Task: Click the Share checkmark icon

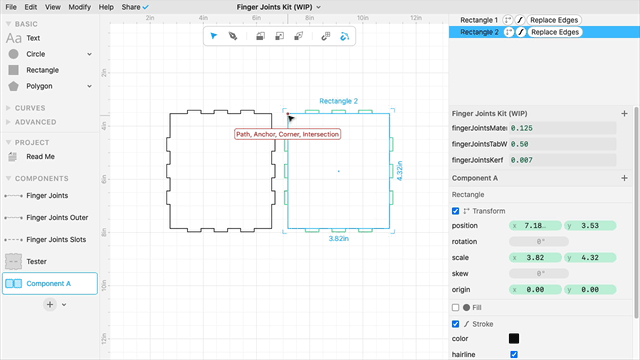Action: 146,7
